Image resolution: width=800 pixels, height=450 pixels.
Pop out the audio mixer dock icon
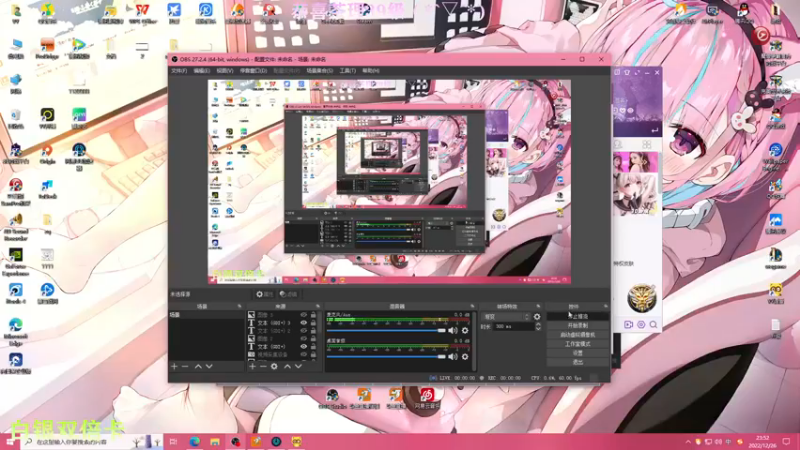pyautogui.click(x=472, y=306)
